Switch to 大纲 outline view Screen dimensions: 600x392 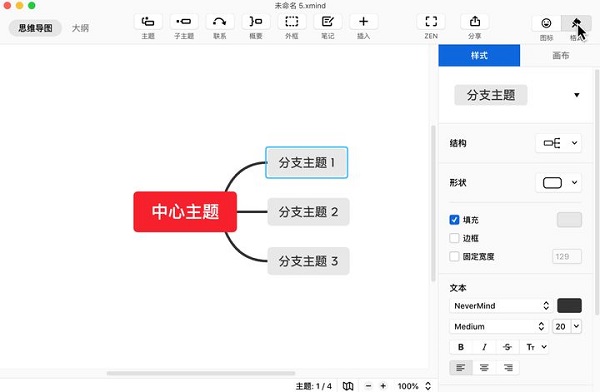(80, 28)
